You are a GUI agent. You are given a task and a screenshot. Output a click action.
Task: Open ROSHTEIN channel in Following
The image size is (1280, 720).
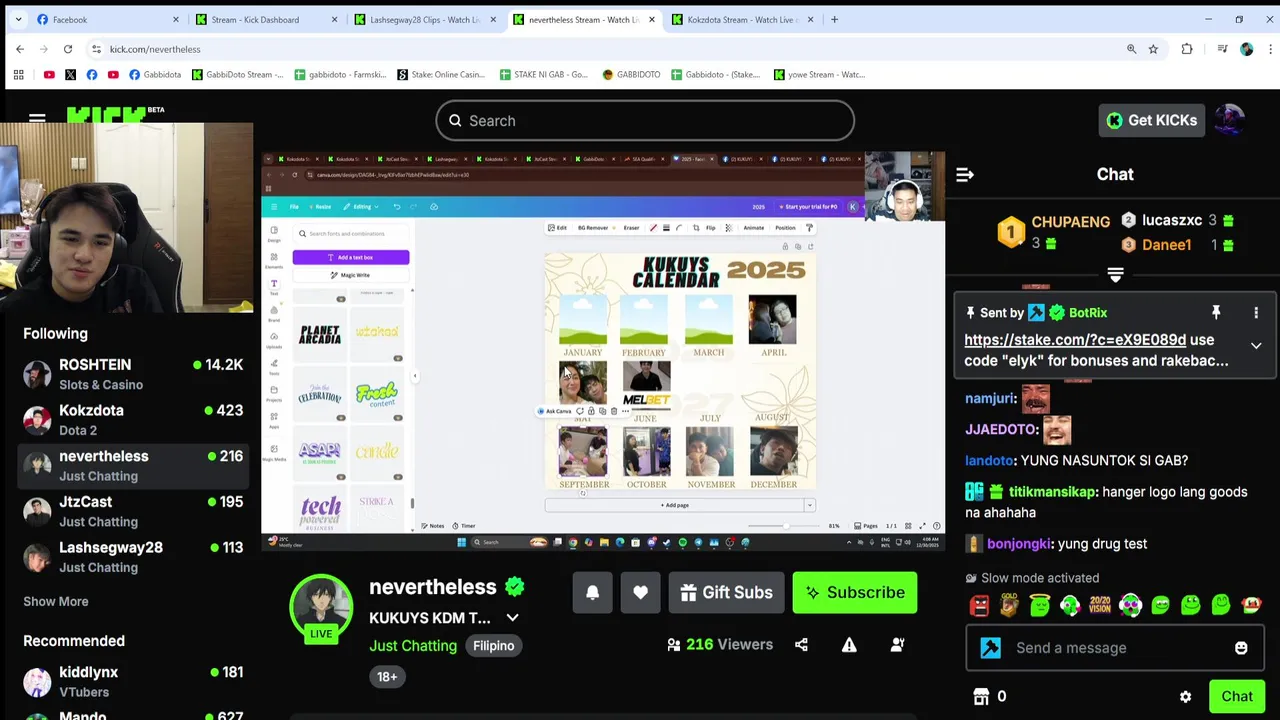point(133,374)
